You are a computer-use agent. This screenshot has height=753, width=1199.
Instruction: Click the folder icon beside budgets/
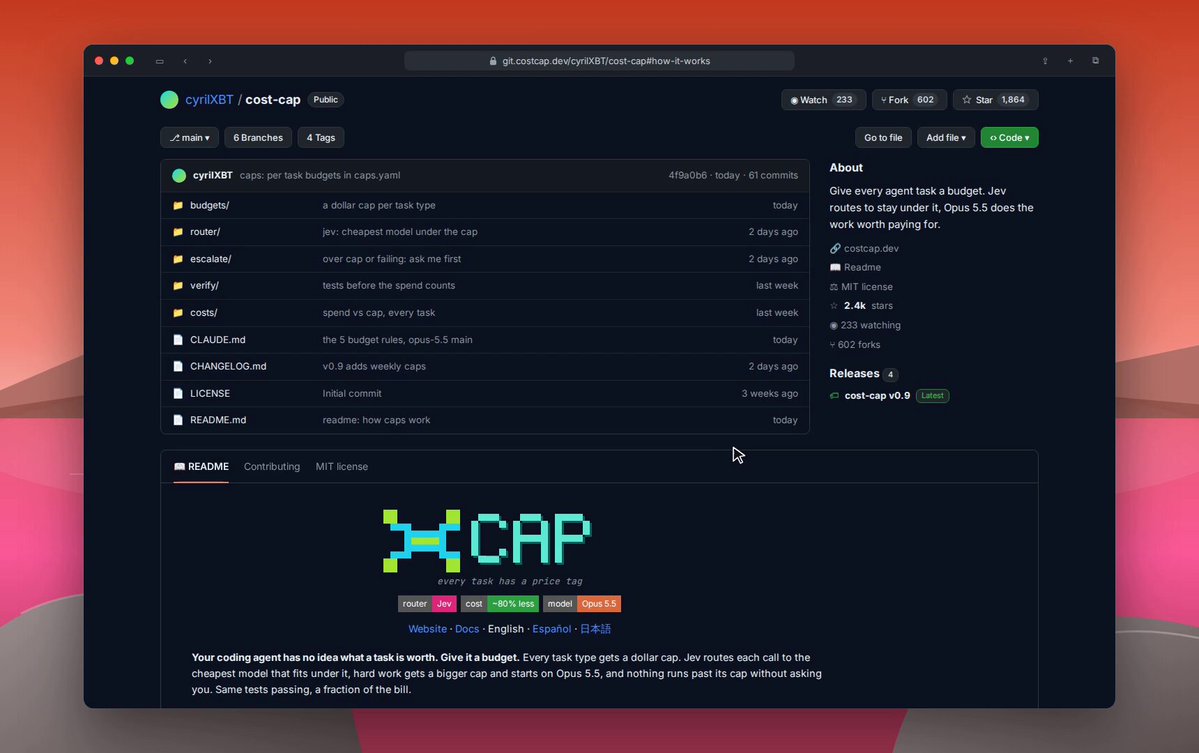tap(178, 205)
